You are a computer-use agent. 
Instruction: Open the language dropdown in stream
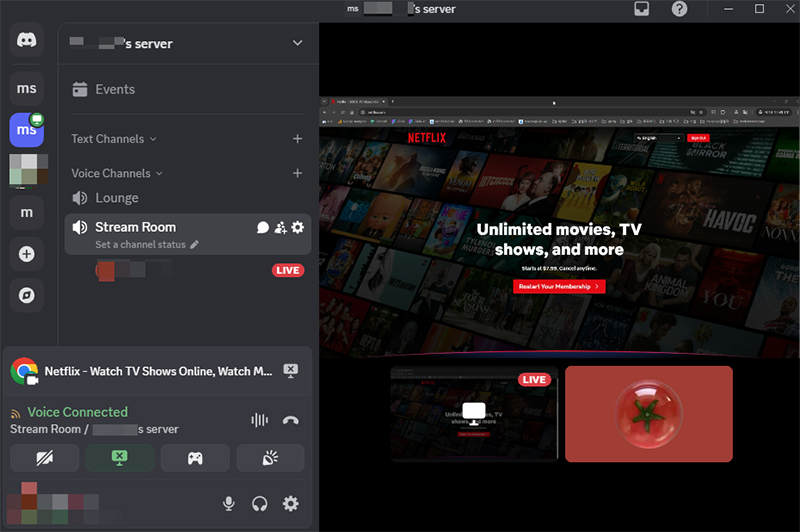coord(658,138)
